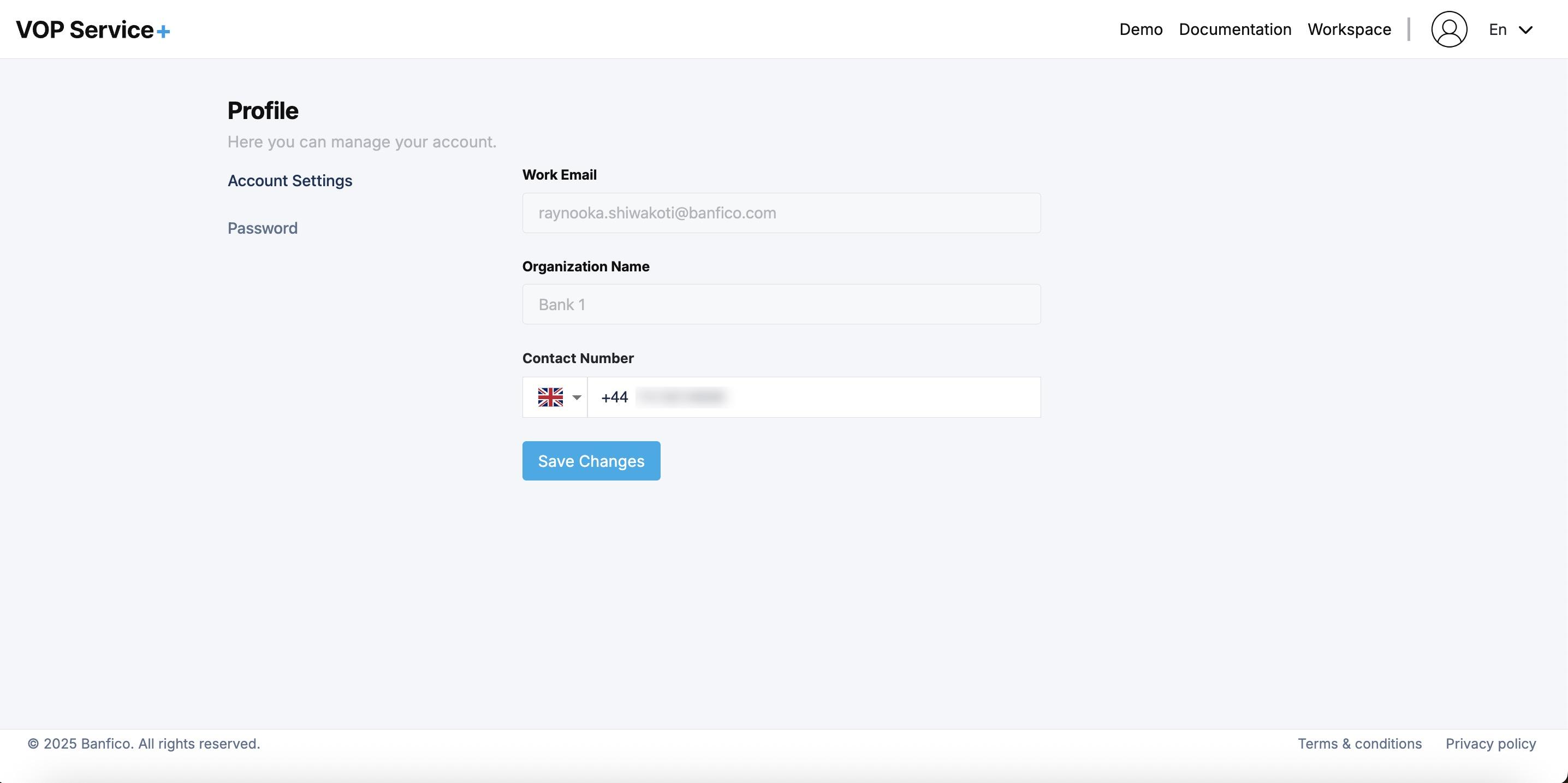
Task: Click the VOP Service+ logo
Action: [92, 30]
